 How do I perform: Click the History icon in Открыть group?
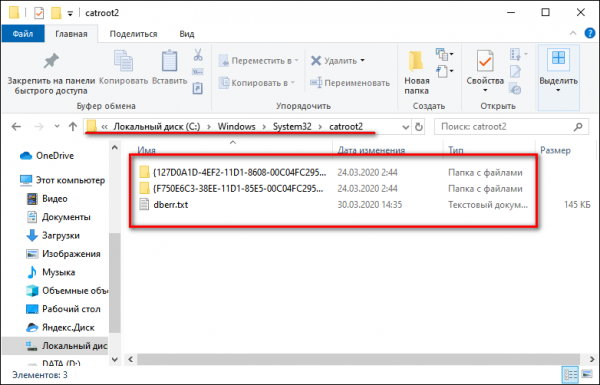click(x=515, y=89)
